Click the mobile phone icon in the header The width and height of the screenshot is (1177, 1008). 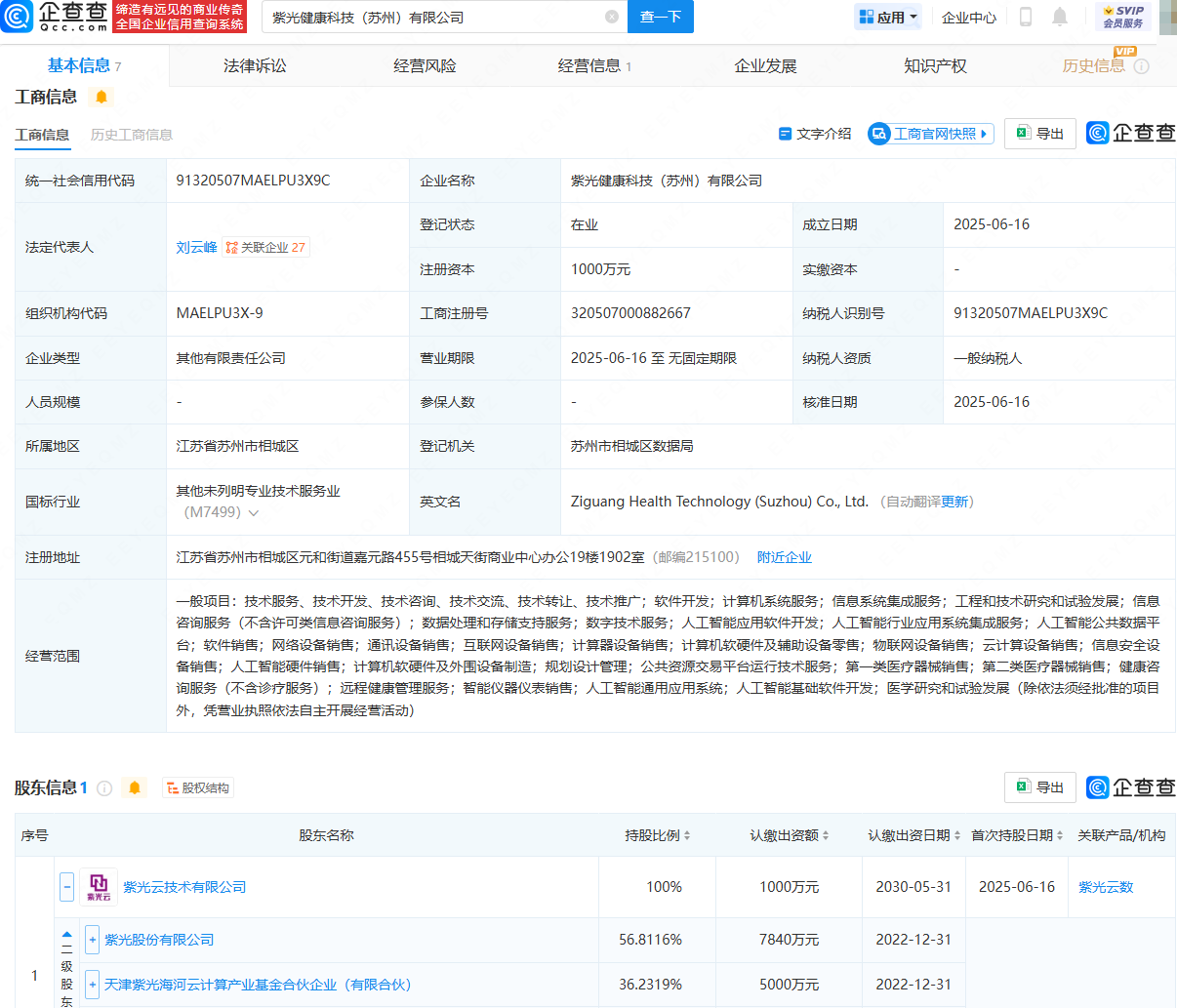point(1026,17)
